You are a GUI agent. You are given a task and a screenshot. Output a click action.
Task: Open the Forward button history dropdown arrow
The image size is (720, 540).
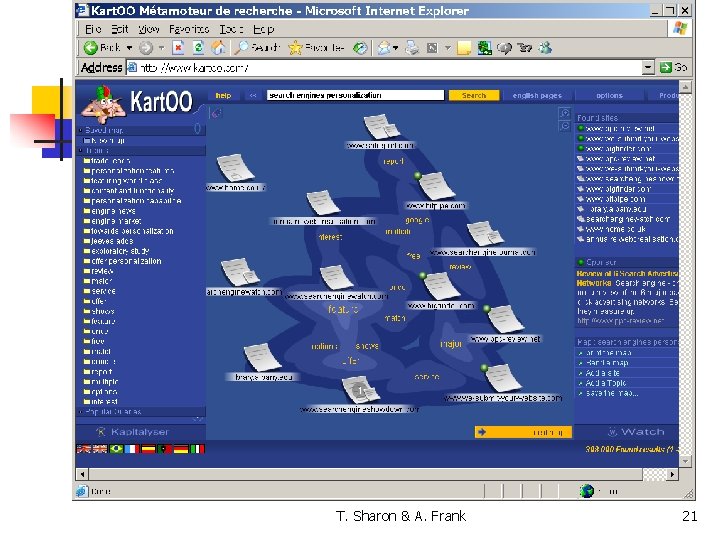pos(161,48)
